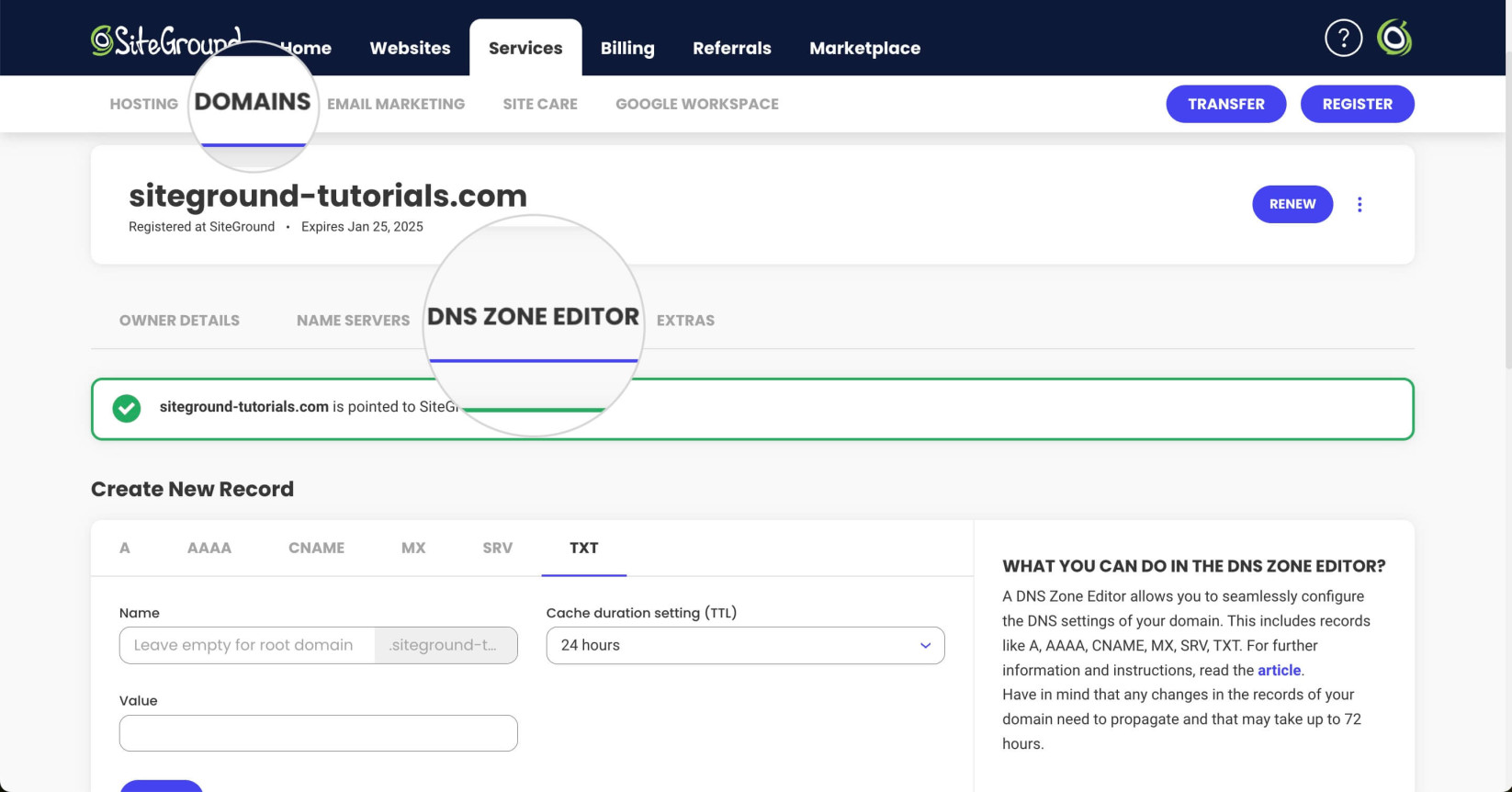The image size is (1512, 792).
Task: Switch to the Google Workspace sub-tab
Action: [x=697, y=104]
